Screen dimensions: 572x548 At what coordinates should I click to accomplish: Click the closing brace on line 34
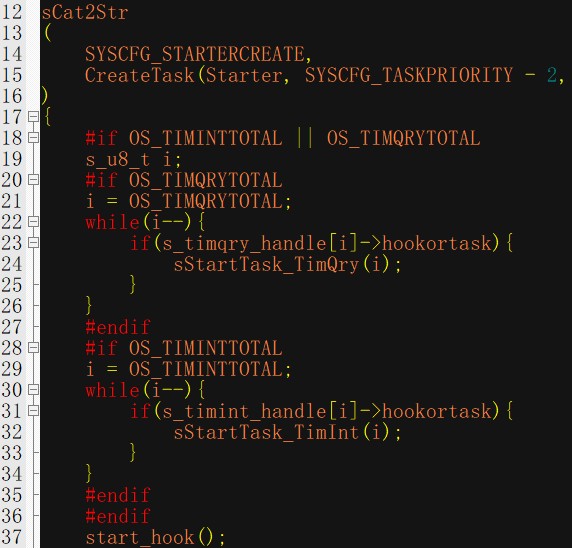pos(89,474)
